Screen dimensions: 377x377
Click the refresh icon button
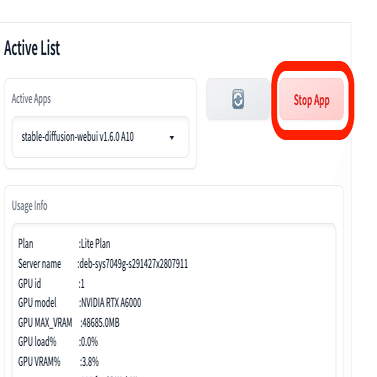pos(238,99)
